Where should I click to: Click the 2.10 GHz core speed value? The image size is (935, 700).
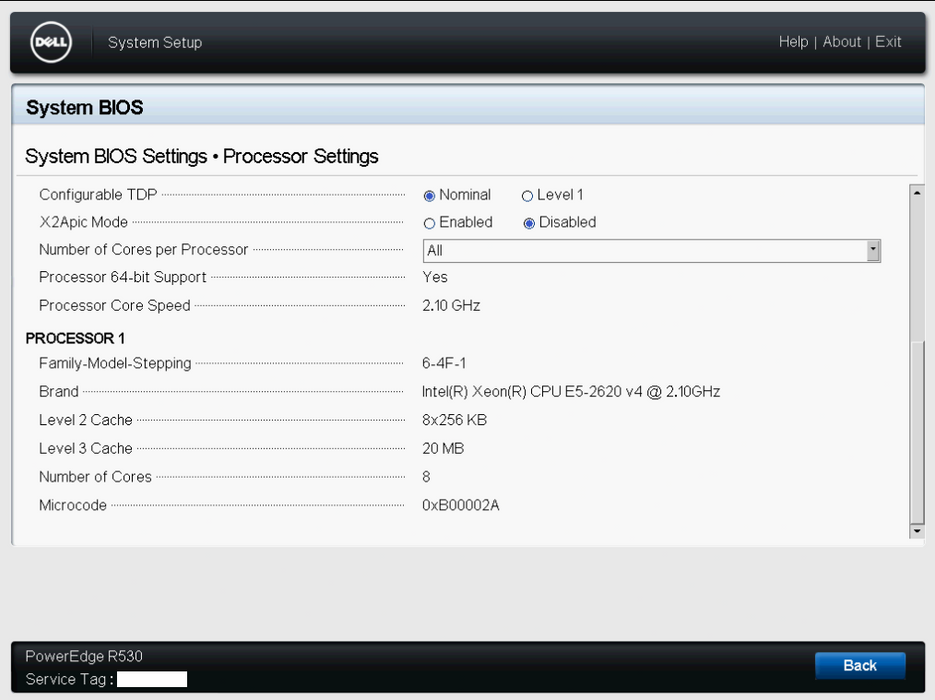(x=451, y=305)
